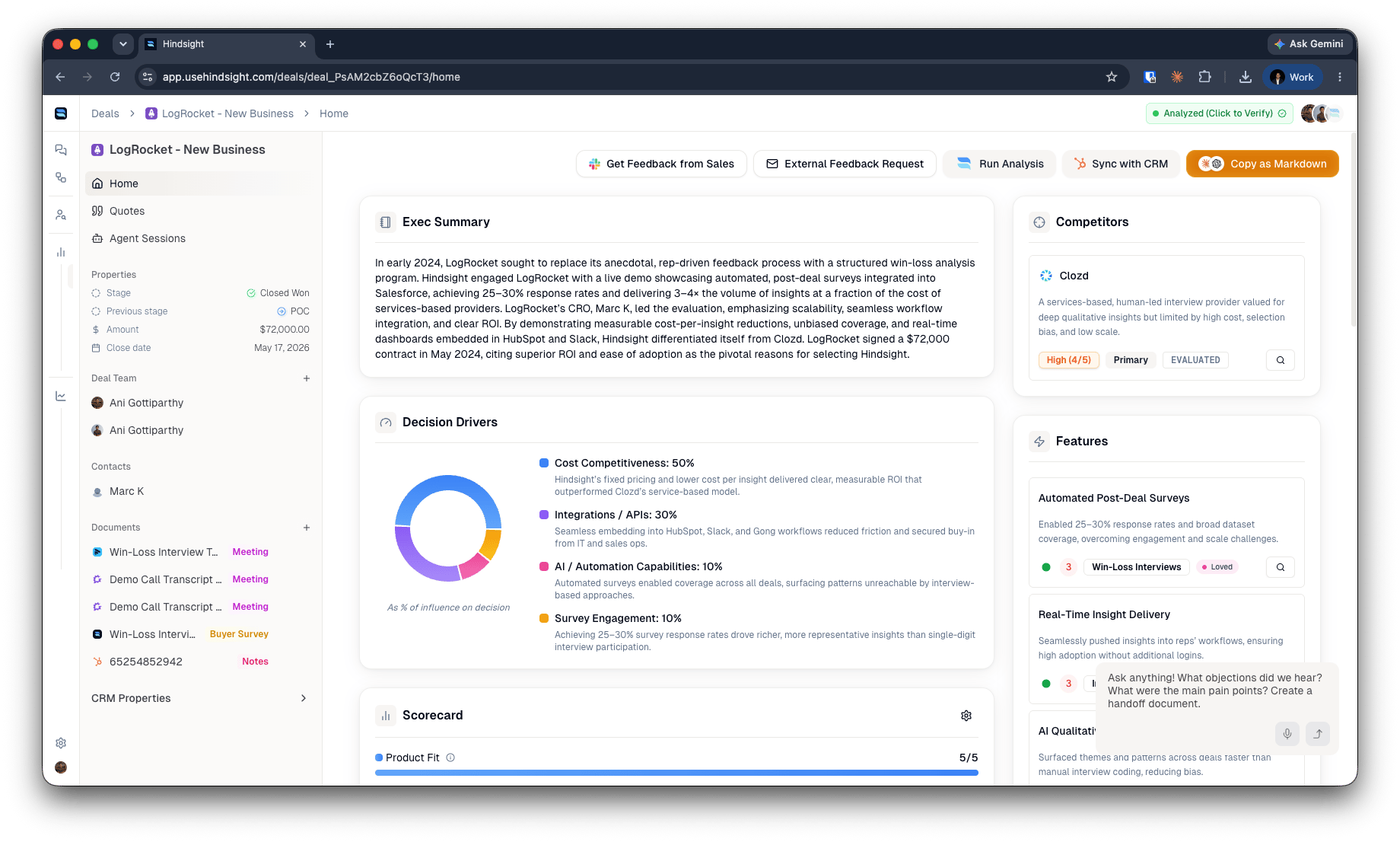Bookmark this page with the star icon

pyautogui.click(x=1112, y=77)
